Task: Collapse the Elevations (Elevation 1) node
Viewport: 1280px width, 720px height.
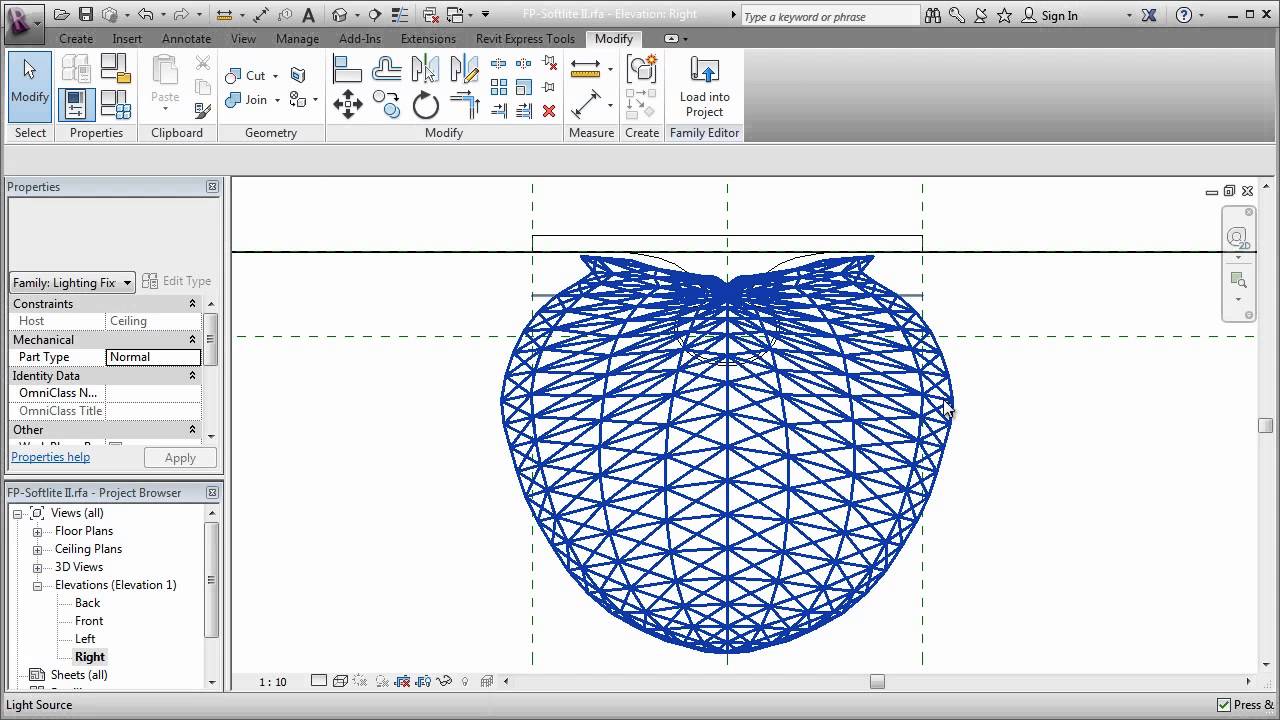Action: (37, 585)
